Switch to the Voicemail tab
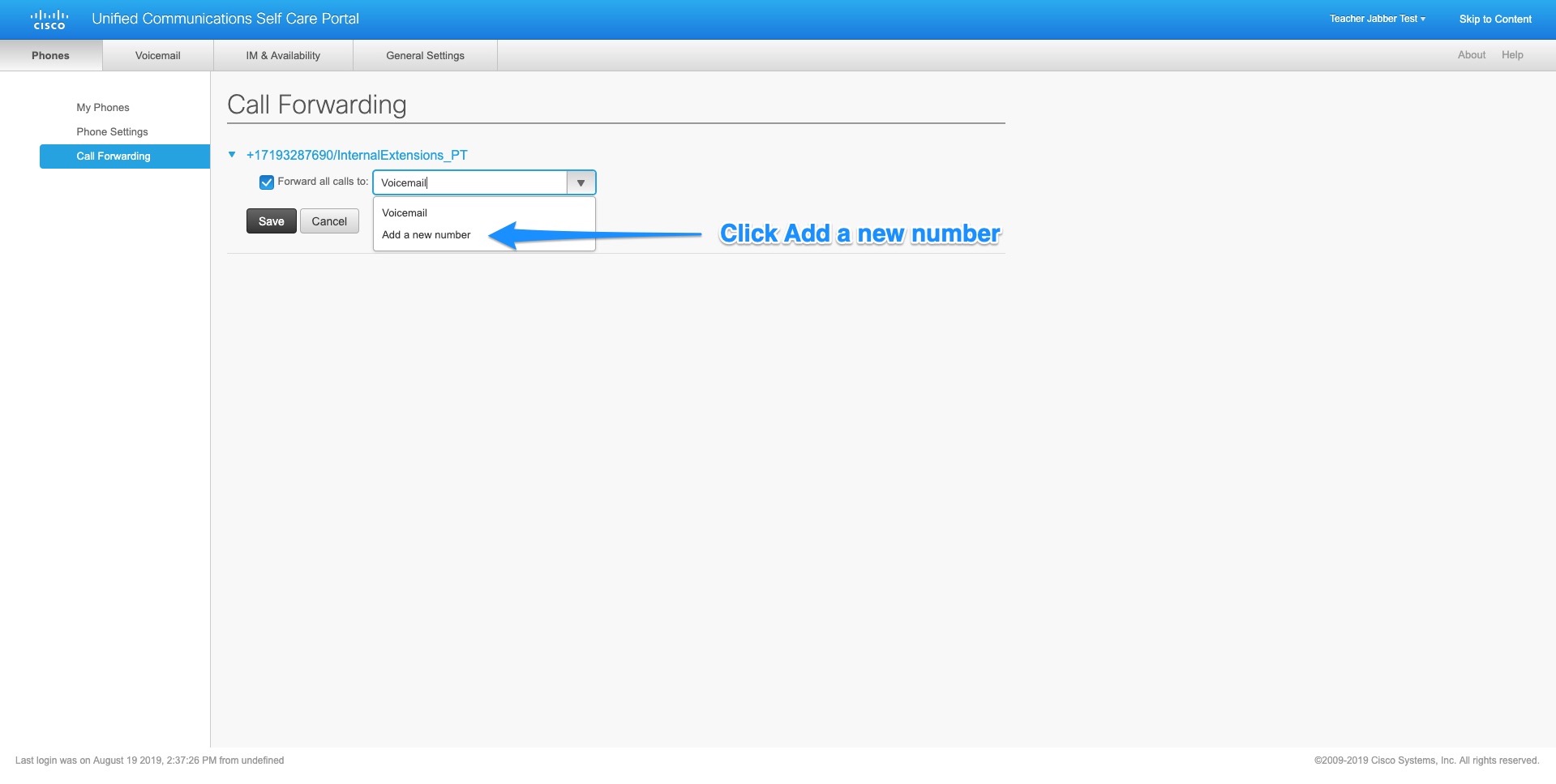1556x784 pixels. coord(158,55)
